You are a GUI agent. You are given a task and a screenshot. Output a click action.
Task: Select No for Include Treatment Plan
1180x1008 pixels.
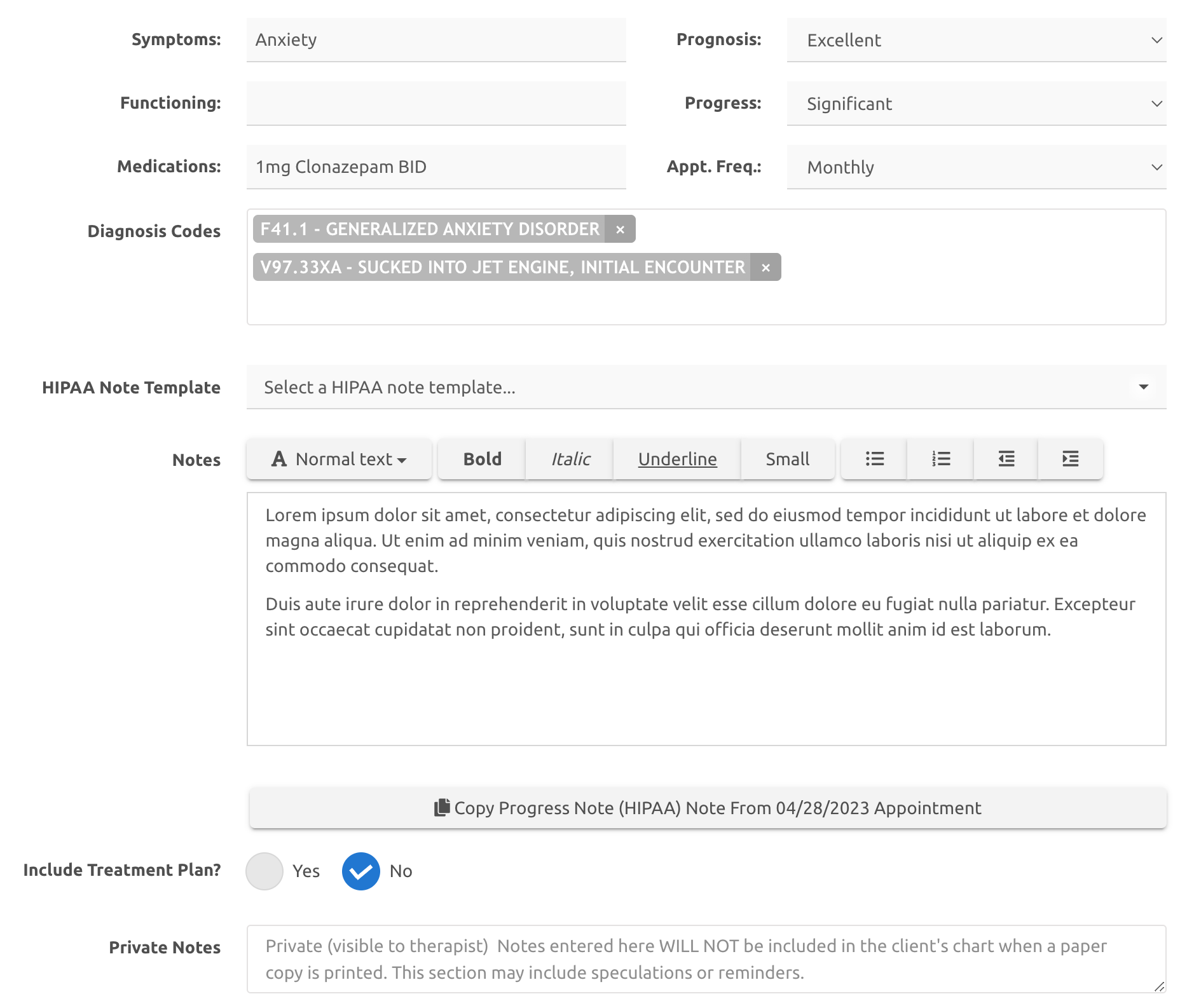coord(360,871)
